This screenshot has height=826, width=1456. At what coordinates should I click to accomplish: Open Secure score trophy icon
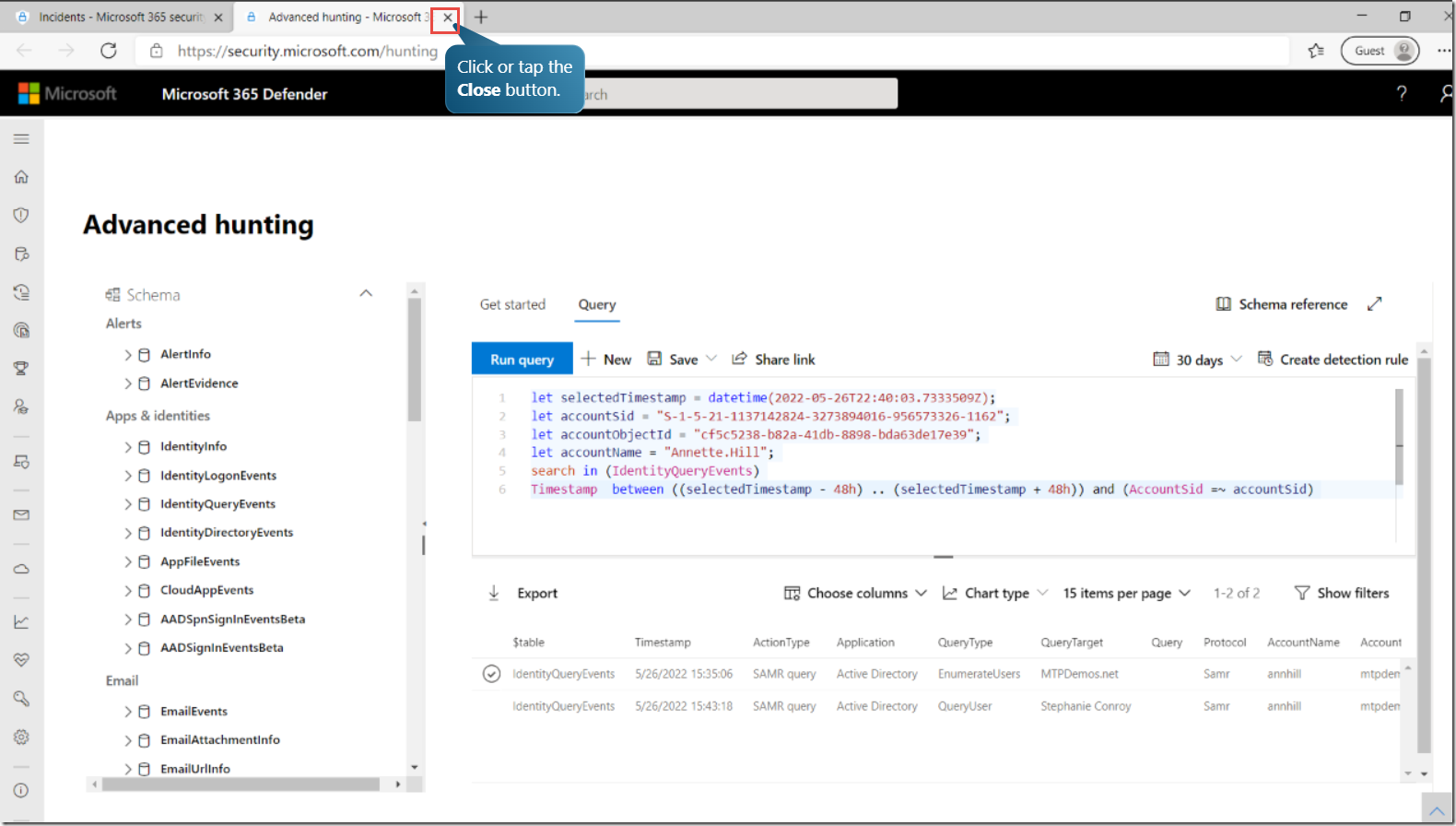pos(21,369)
